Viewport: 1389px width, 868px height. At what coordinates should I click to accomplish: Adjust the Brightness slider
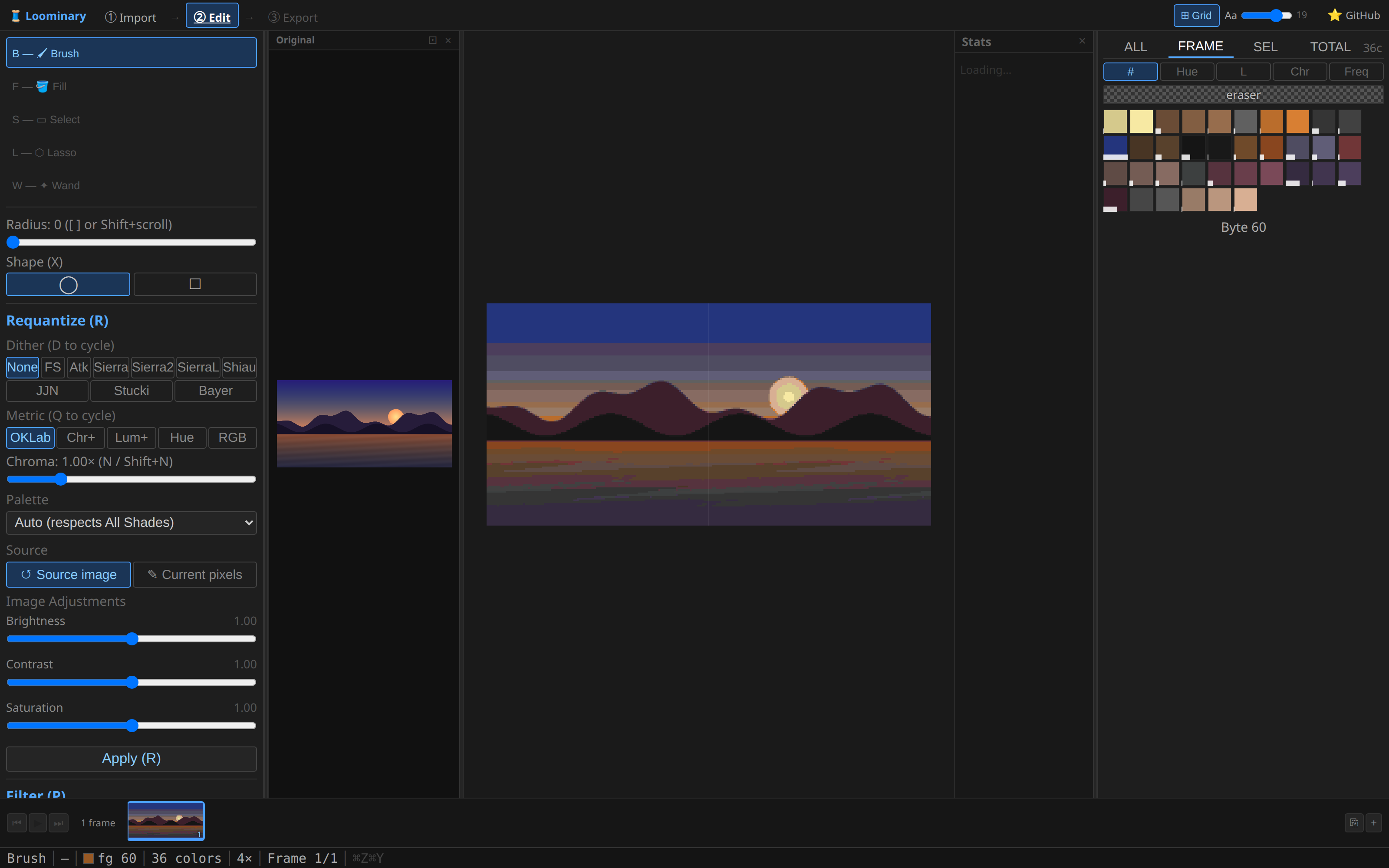(x=131, y=639)
